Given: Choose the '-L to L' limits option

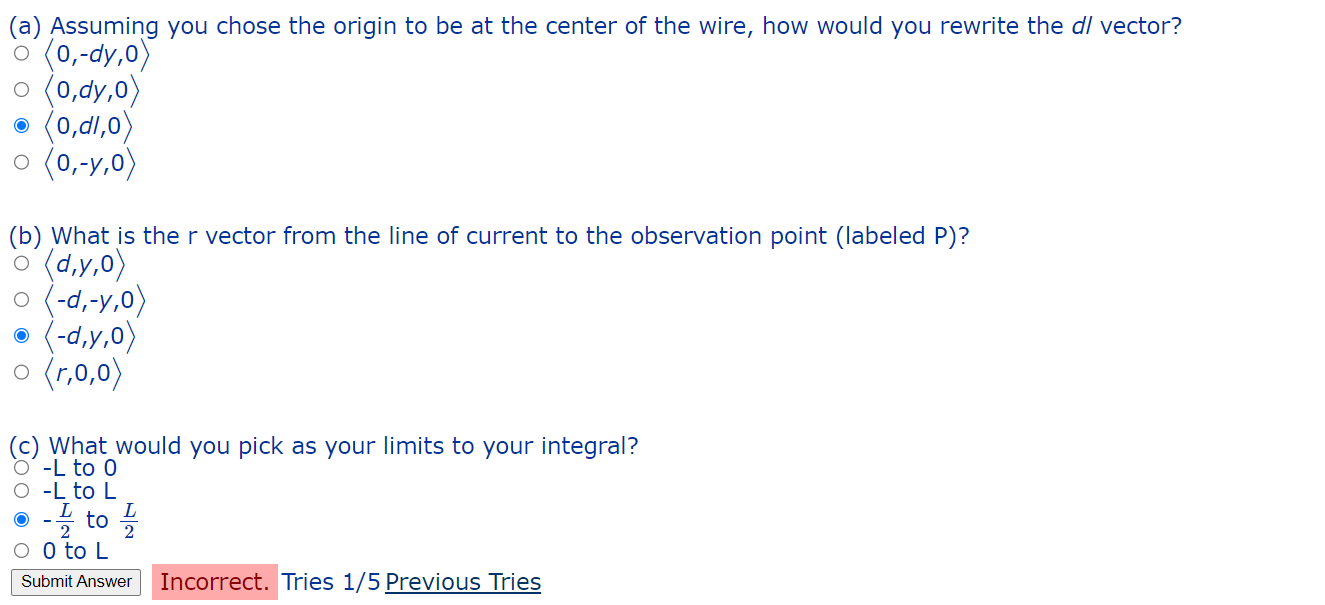Looking at the screenshot, I should [21, 490].
